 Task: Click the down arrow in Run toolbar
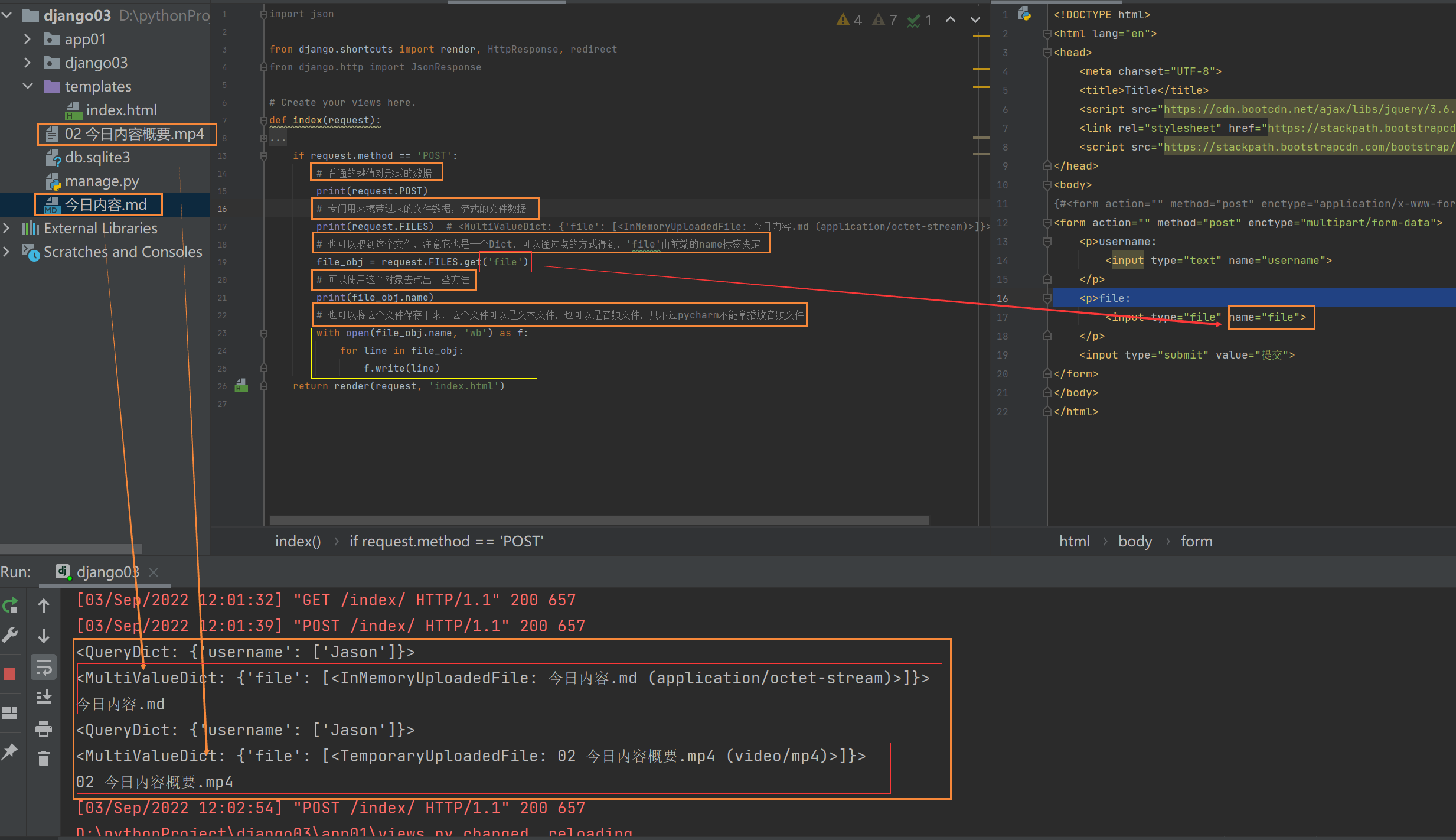point(44,636)
